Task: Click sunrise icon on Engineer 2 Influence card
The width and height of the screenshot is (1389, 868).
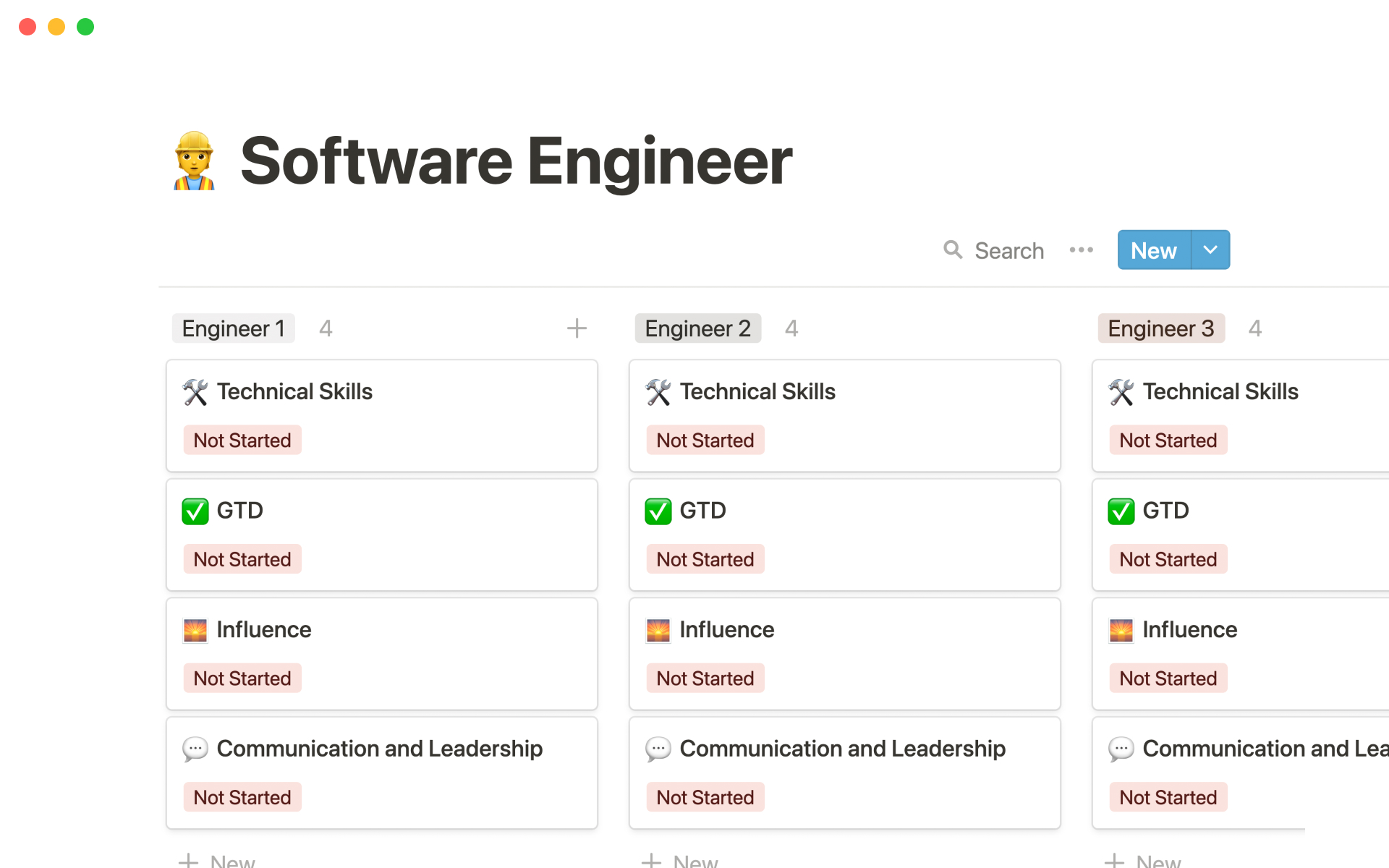Action: pyautogui.click(x=658, y=630)
